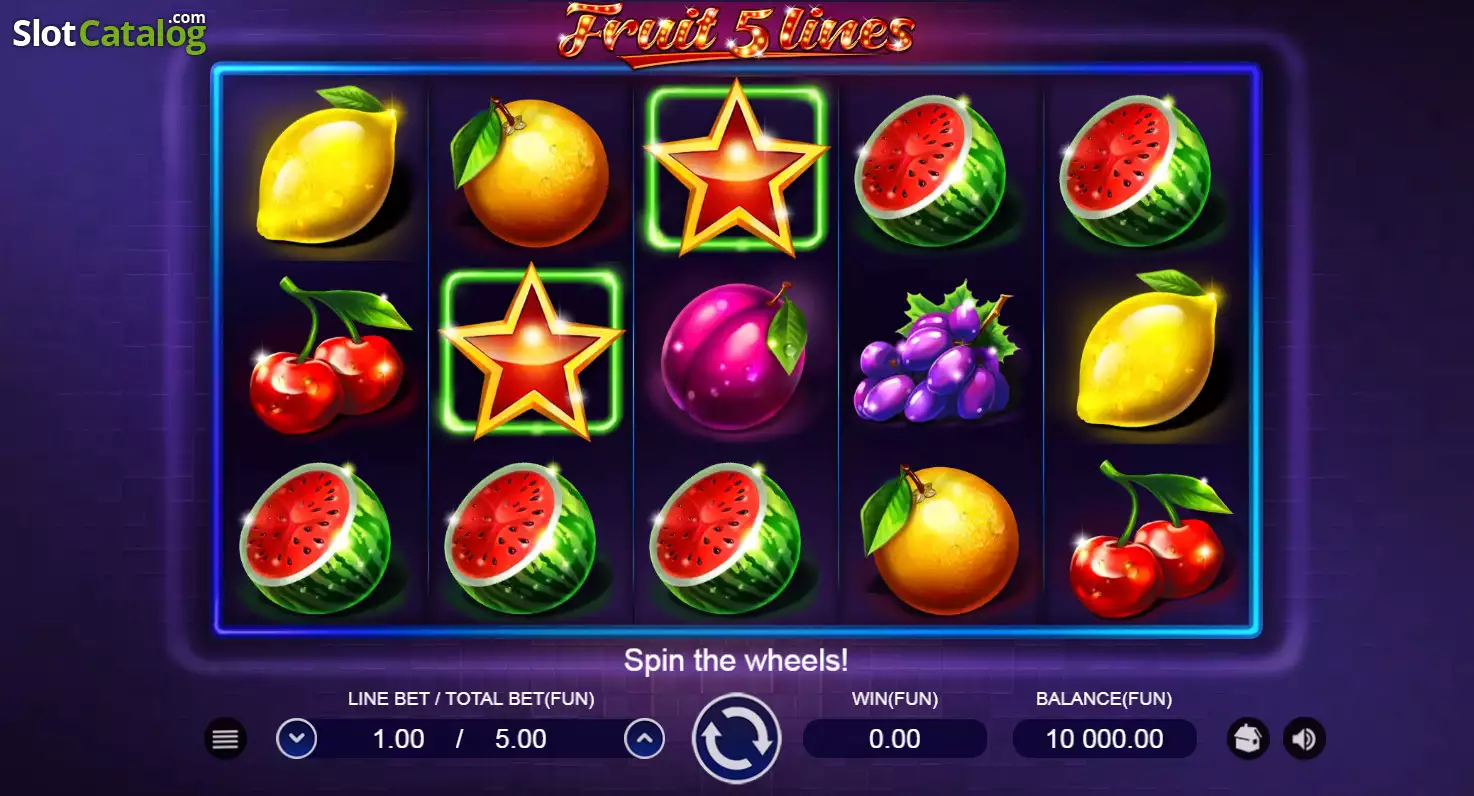This screenshot has width=1474, height=796.
Task: Click the balance amount 10 000.00 field
Action: click(x=1105, y=739)
